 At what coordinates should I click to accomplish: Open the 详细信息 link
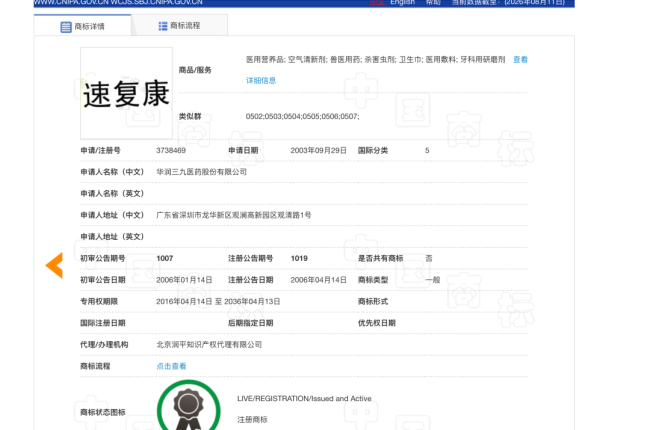coord(261,80)
